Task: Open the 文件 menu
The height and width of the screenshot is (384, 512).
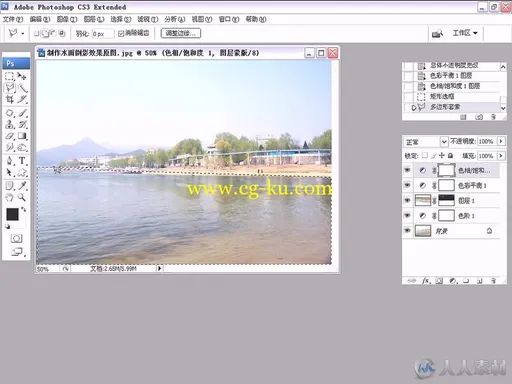Action: pos(13,19)
